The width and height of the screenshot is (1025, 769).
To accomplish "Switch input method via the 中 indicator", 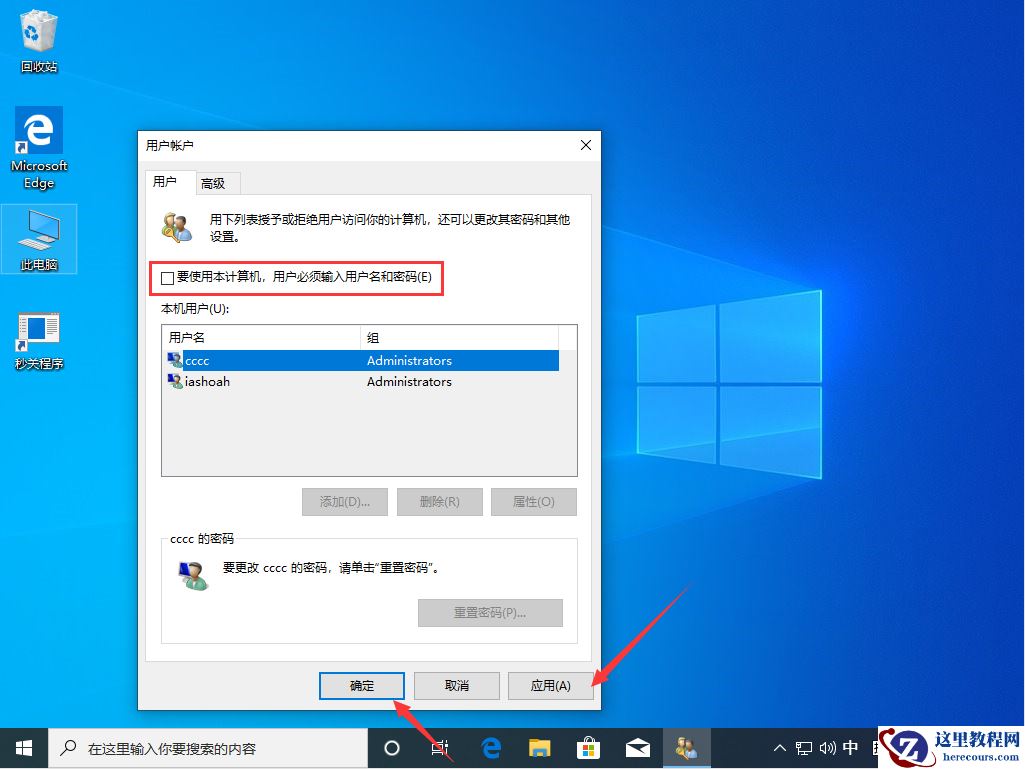I will point(850,747).
